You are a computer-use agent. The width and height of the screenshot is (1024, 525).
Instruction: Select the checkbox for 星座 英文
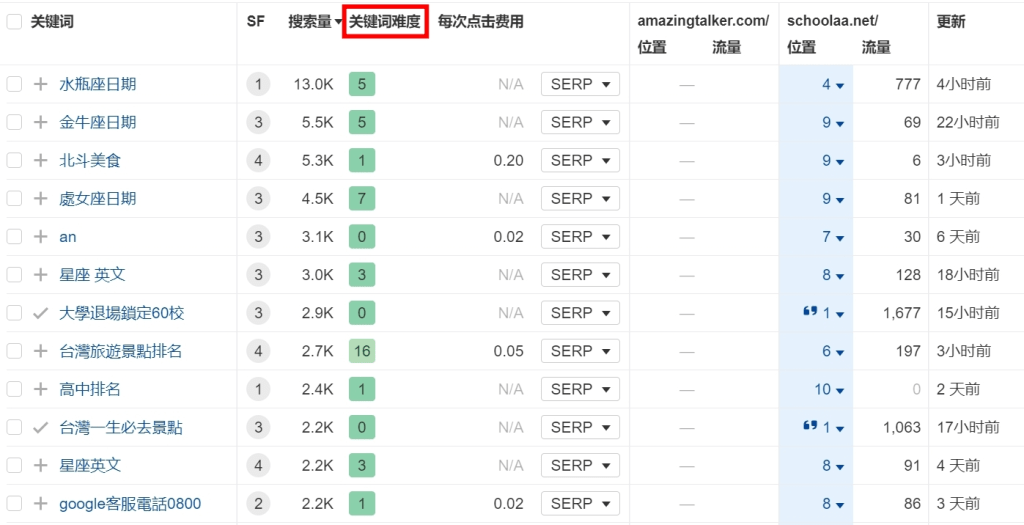tap(14, 275)
